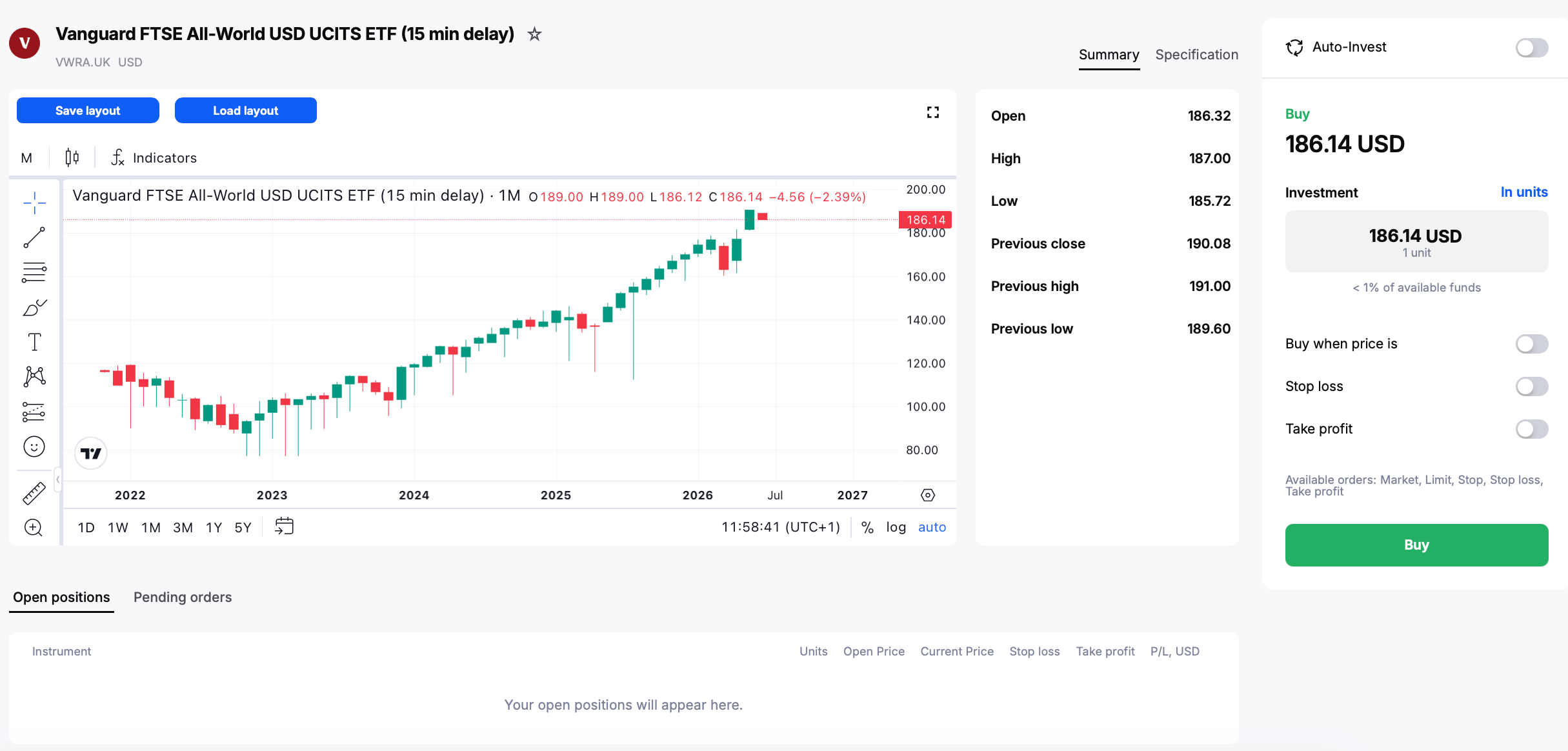Set chart range to 3M
The width and height of the screenshot is (1568, 751).
point(183,528)
